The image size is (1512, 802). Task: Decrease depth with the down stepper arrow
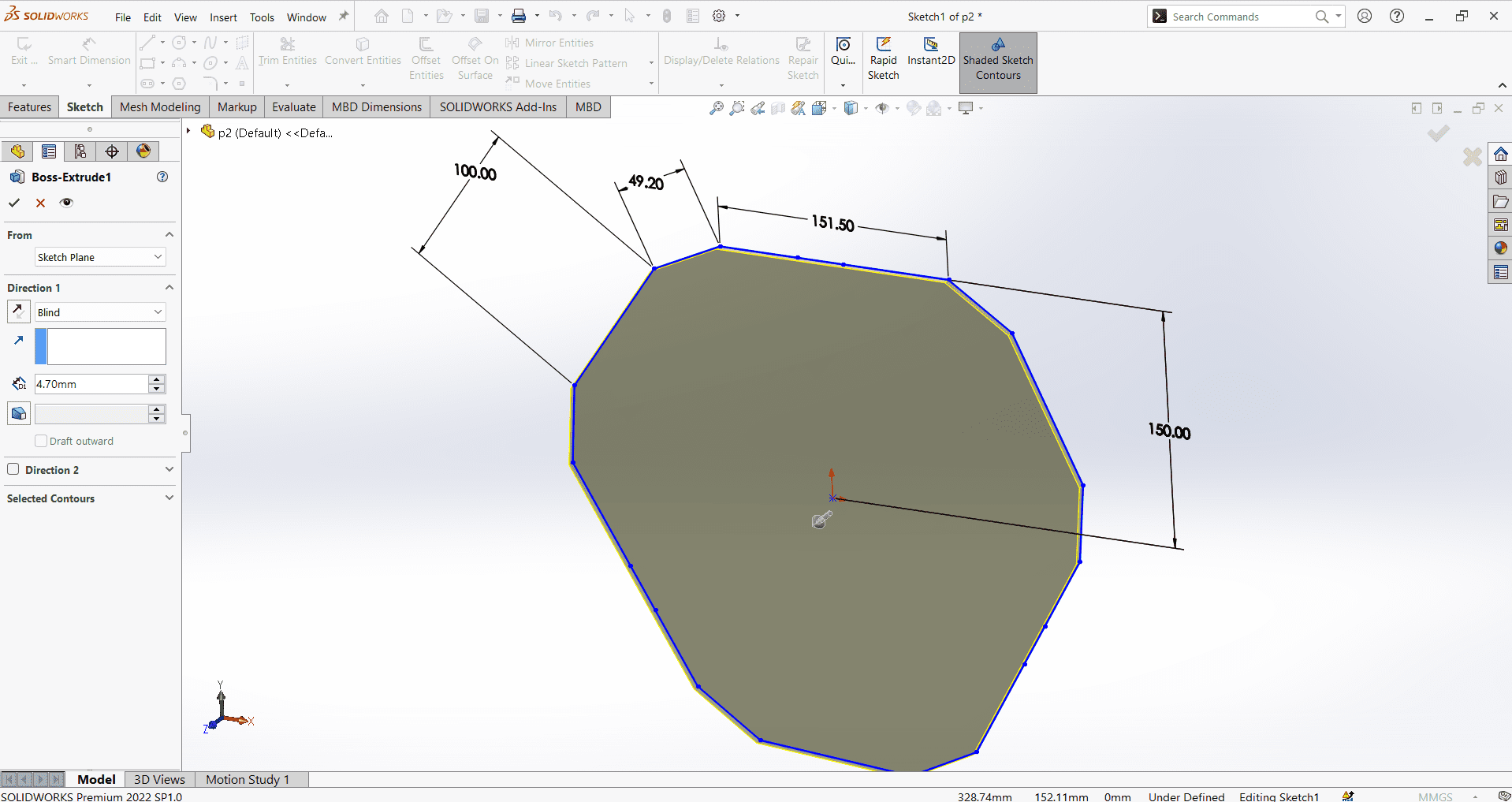tap(157, 389)
